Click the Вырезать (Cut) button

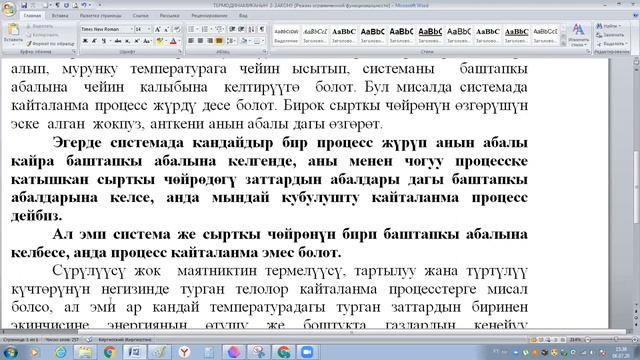(x=40, y=26)
